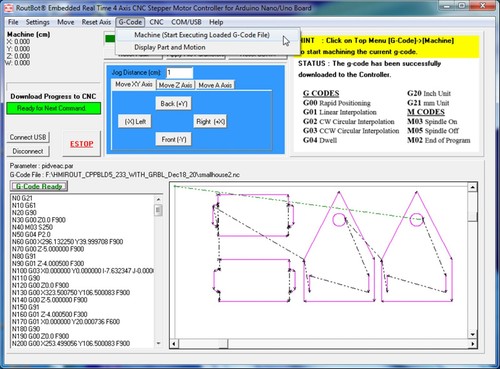Jog with the (-X) Left button

click(x=135, y=122)
